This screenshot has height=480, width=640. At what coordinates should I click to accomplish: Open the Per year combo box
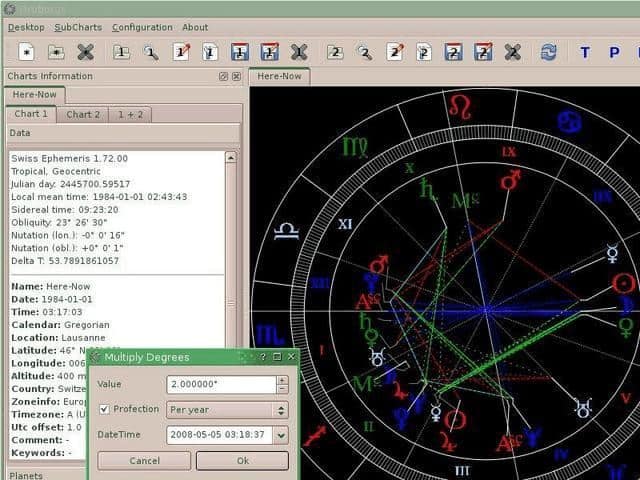click(227, 410)
